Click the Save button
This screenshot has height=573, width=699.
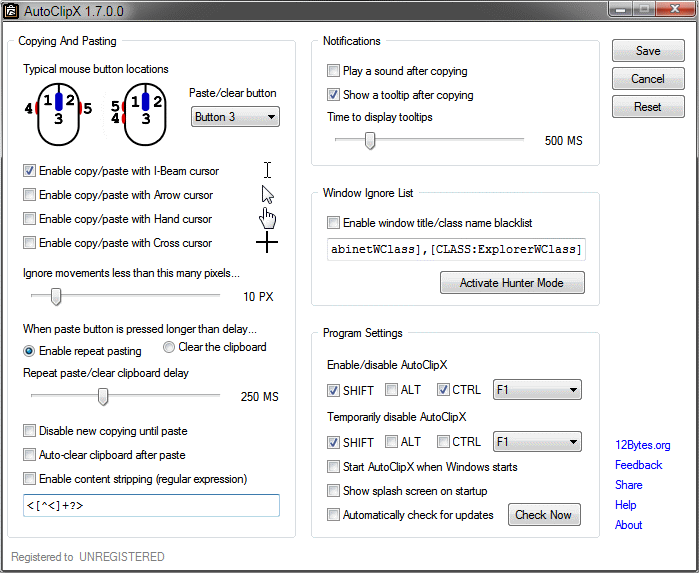pos(648,51)
